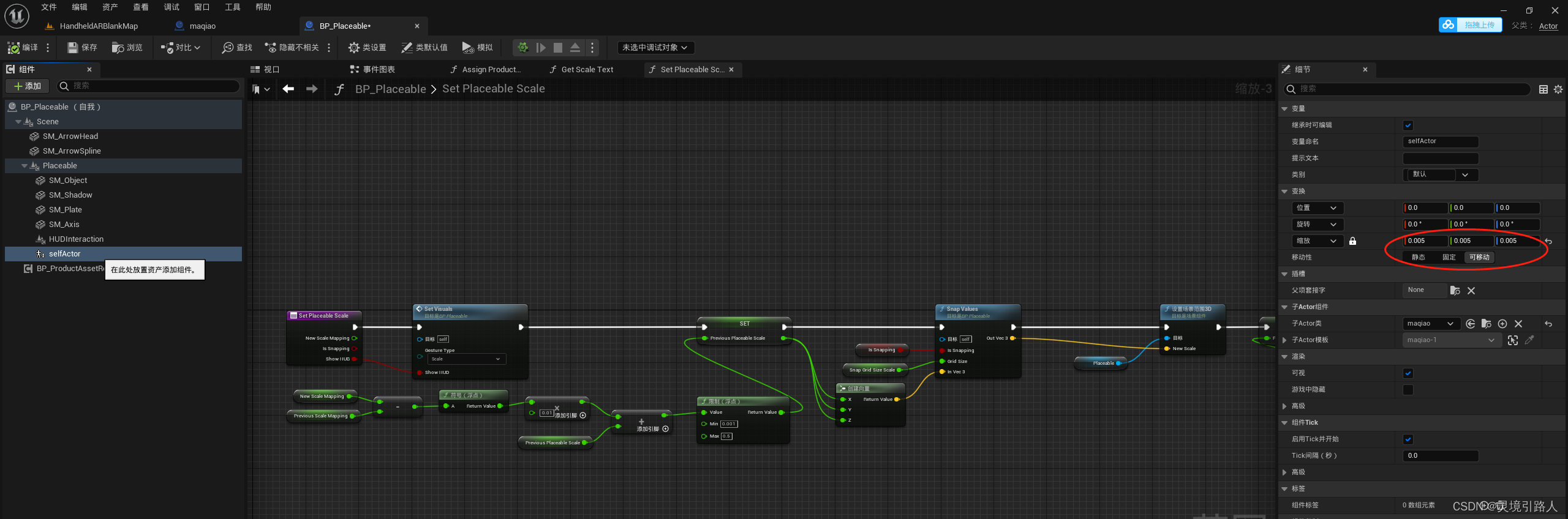Screen dimensions: 1568x519
Task: Open the 编辑 menu
Action: tap(80, 7)
